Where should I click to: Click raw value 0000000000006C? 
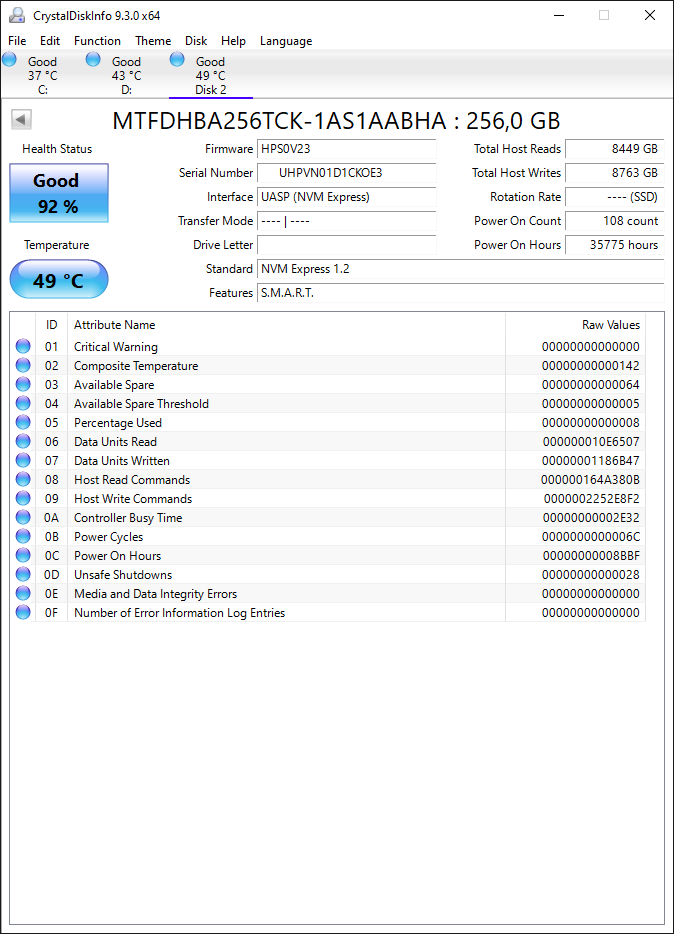591,537
